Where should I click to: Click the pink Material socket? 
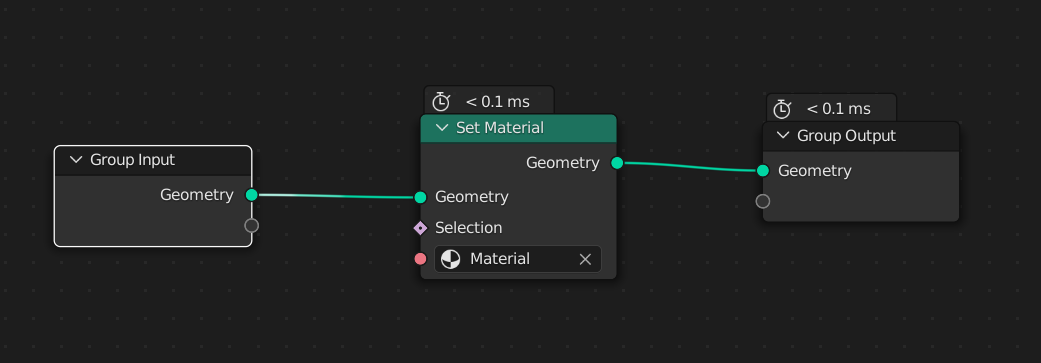click(420, 259)
